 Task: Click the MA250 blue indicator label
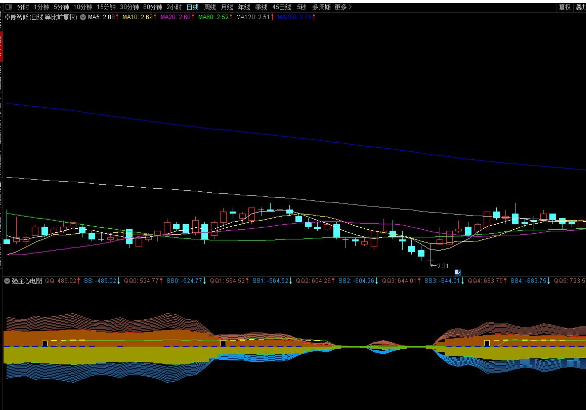pos(296,17)
